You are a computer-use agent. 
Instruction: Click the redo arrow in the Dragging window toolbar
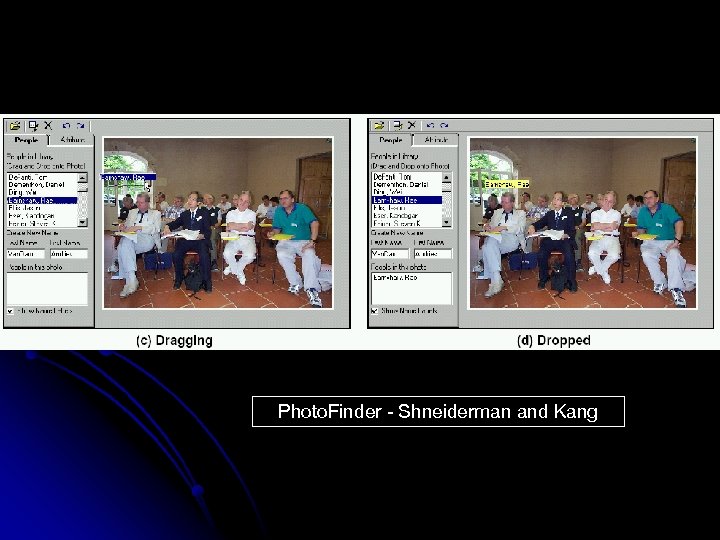80,125
